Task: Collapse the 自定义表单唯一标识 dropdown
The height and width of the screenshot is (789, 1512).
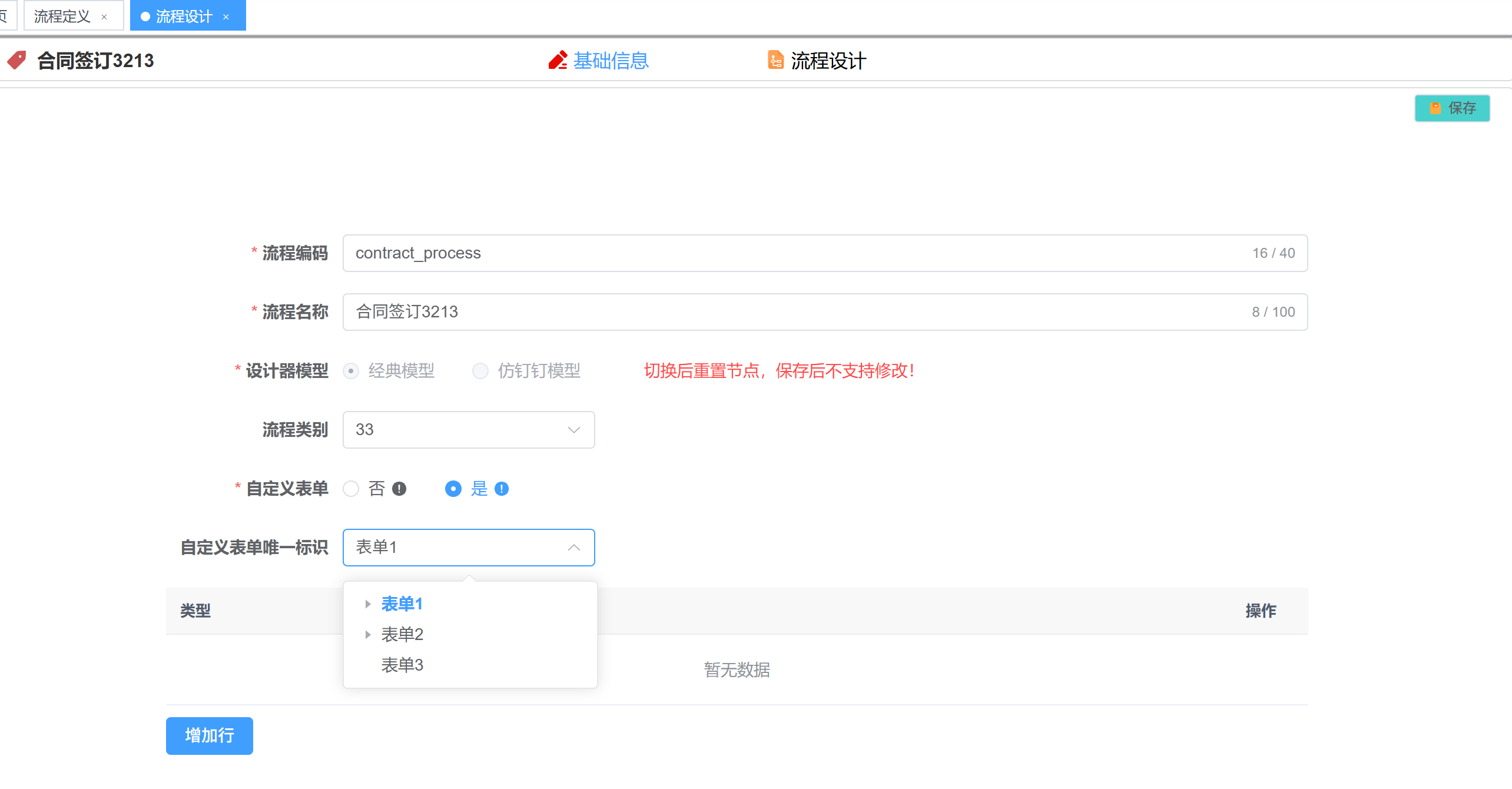Action: click(573, 548)
